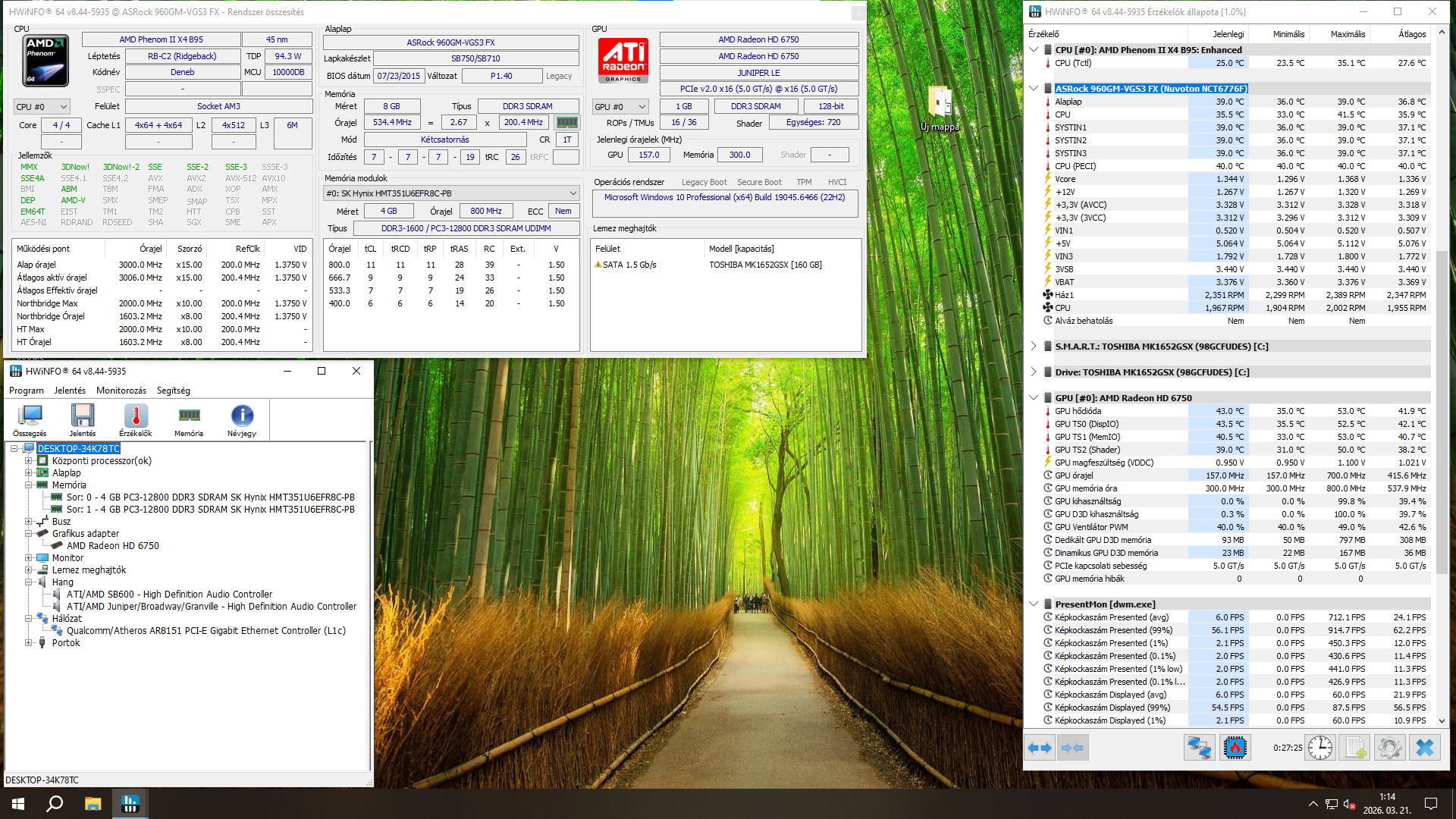Open the Segítség menu
Viewport: 1456px width, 819px height.
pyautogui.click(x=173, y=391)
